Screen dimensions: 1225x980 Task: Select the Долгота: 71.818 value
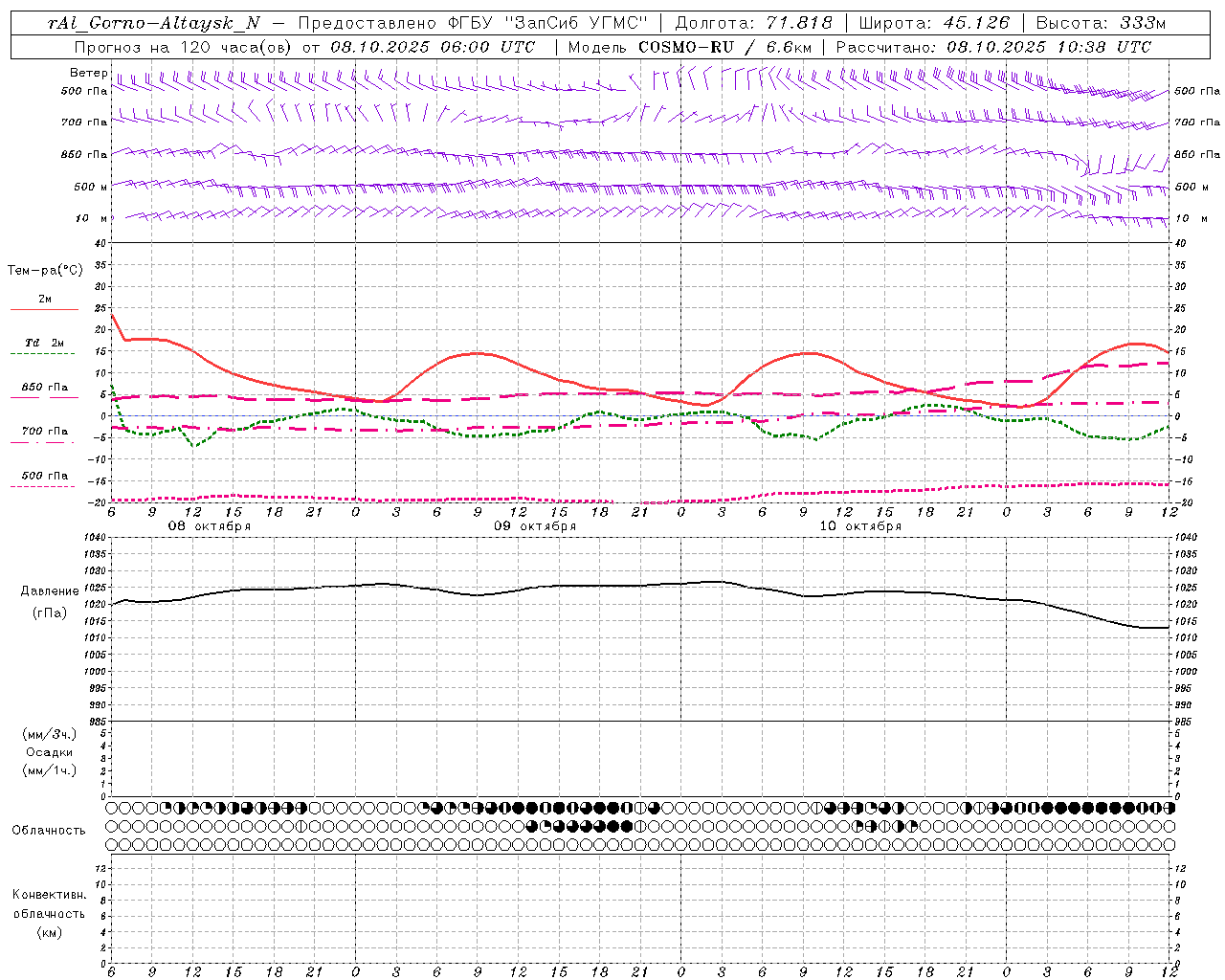point(754,24)
